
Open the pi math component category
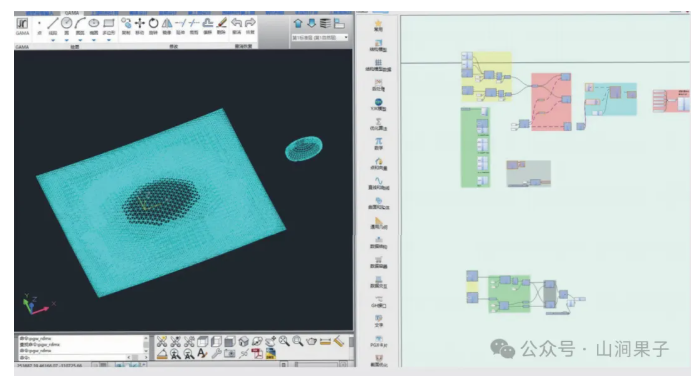(378, 143)
